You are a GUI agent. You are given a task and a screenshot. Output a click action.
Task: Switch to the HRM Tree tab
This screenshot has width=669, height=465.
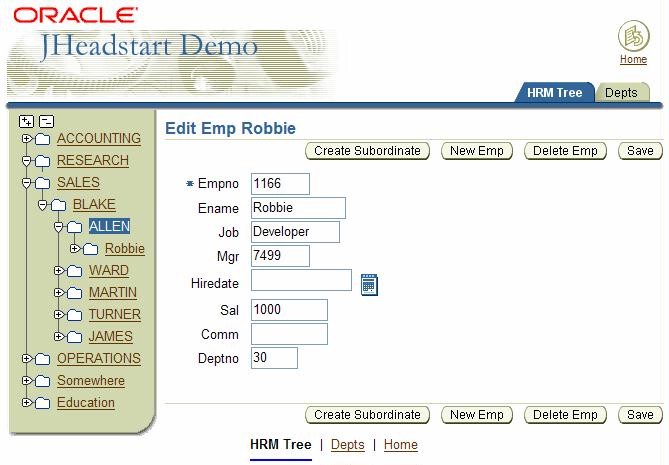[x=555, y=93]
